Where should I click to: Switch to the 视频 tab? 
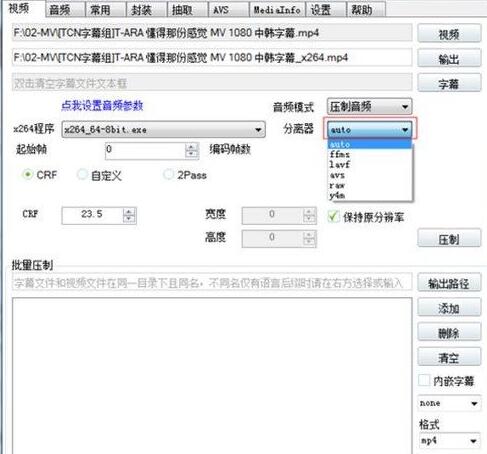[x=23, y=8]
